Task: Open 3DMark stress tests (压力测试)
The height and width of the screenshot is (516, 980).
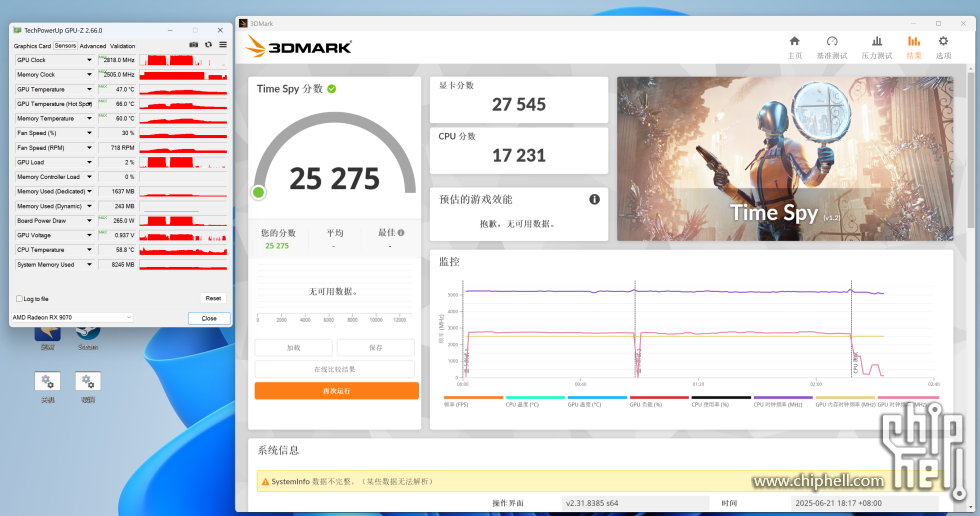Action: 877,47
